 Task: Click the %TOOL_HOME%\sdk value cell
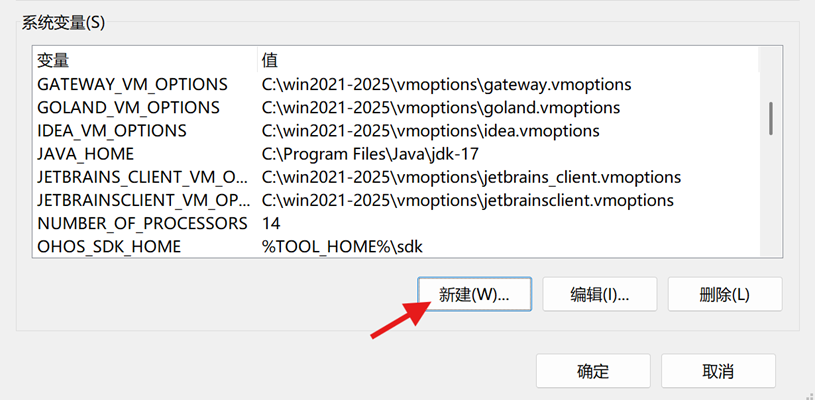tap(342, 247)
